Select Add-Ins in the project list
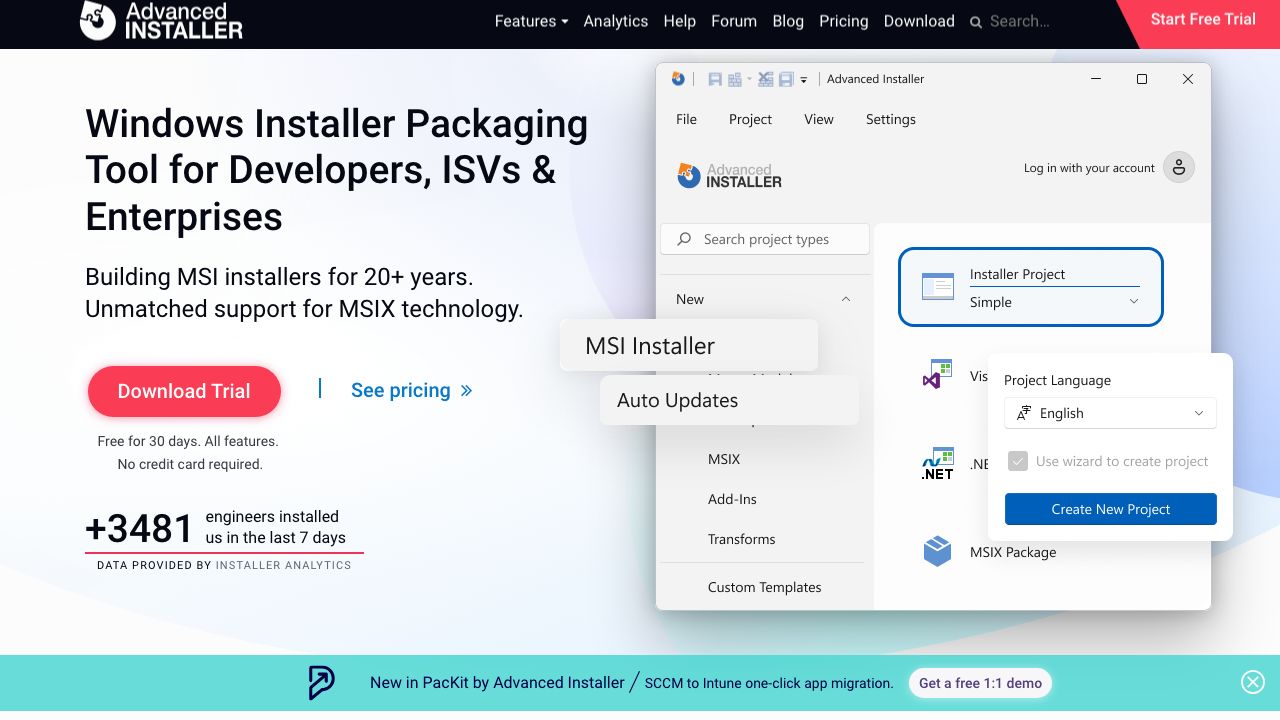The height and width of the screenshot is (720, 1280). tap(732, 499)
